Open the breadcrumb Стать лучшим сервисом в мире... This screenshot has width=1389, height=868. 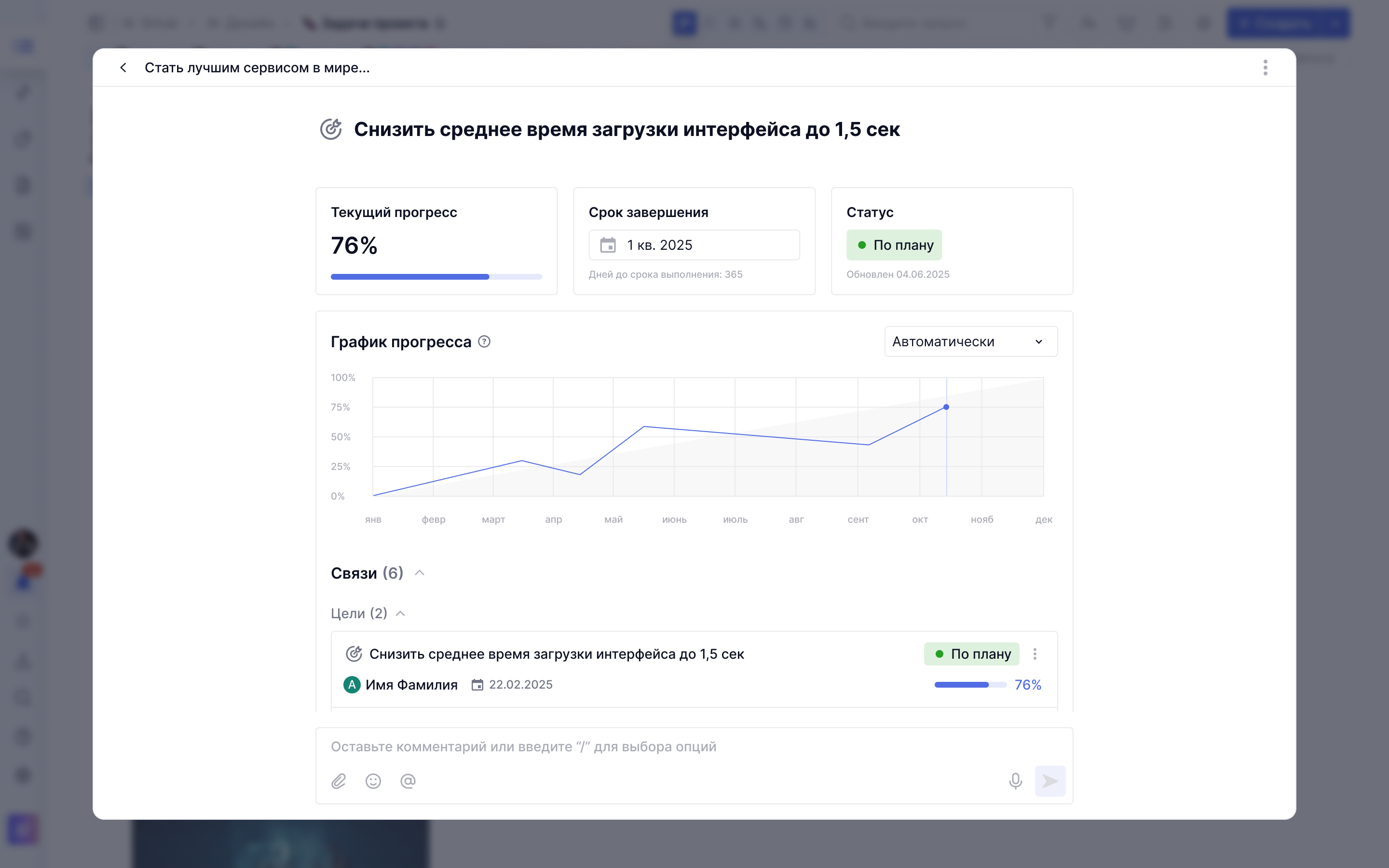(x=257, y=68)
